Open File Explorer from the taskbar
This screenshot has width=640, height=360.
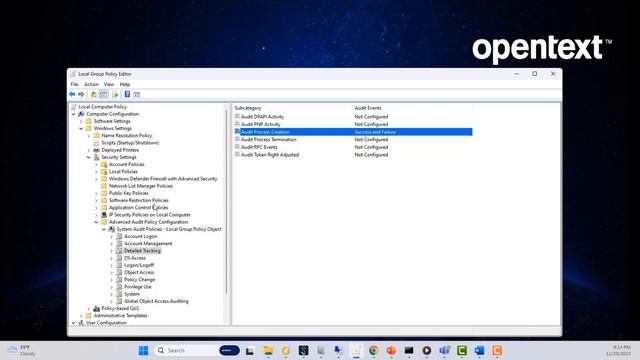pyautogui.click(x=268, y=350)
